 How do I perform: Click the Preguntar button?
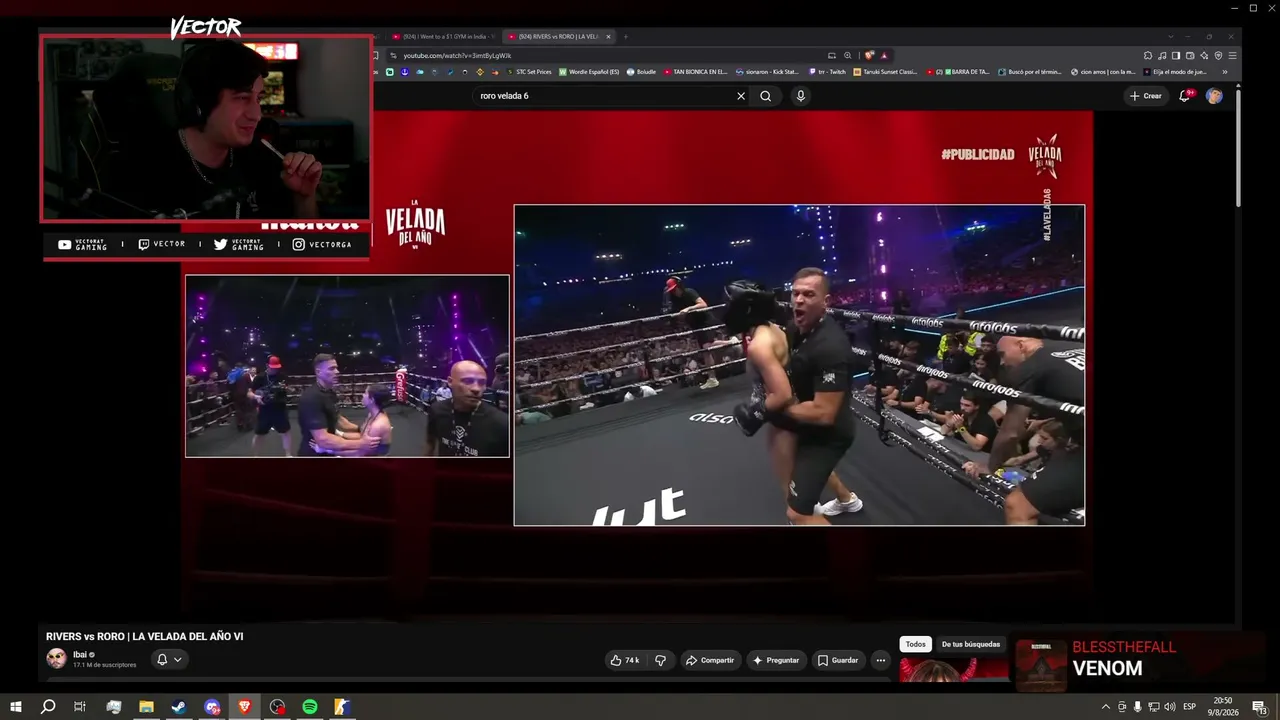776,660
